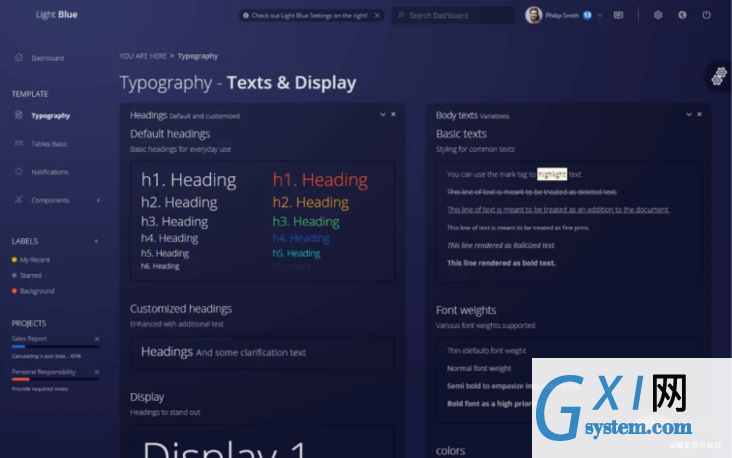
Task: Click the red Background label dot
Action: coord(14,291)
